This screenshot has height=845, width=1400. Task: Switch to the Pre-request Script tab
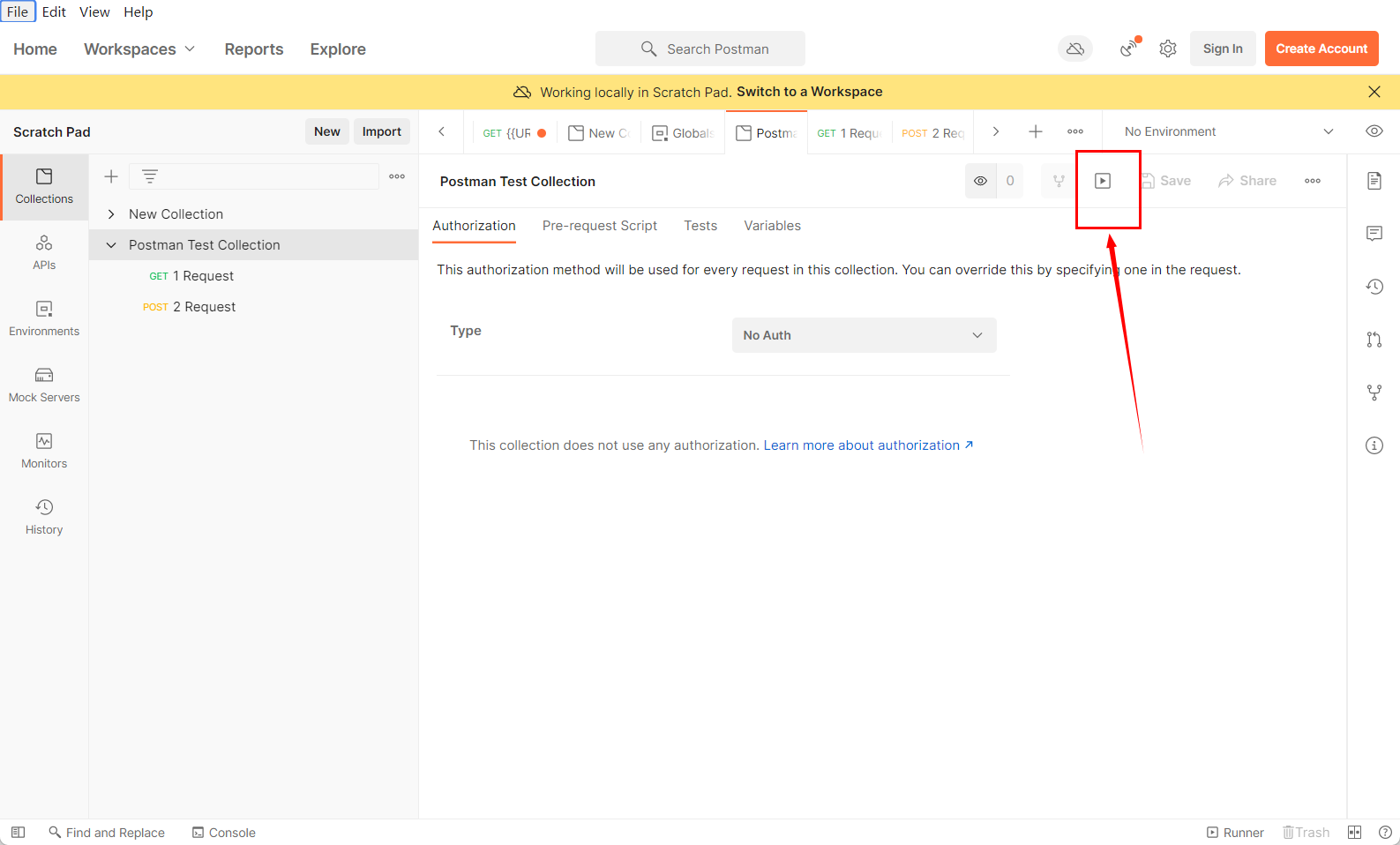(600, 226)
